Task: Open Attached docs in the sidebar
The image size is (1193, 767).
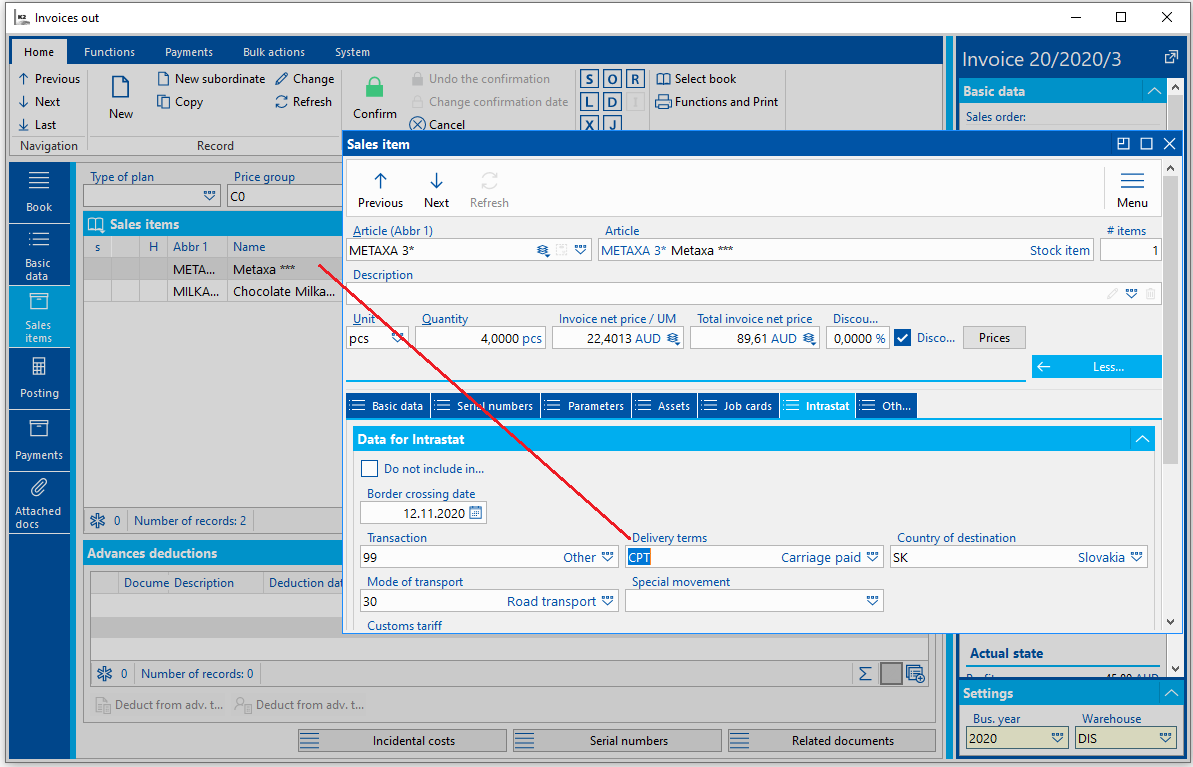Action: click(x=39, y=503)
